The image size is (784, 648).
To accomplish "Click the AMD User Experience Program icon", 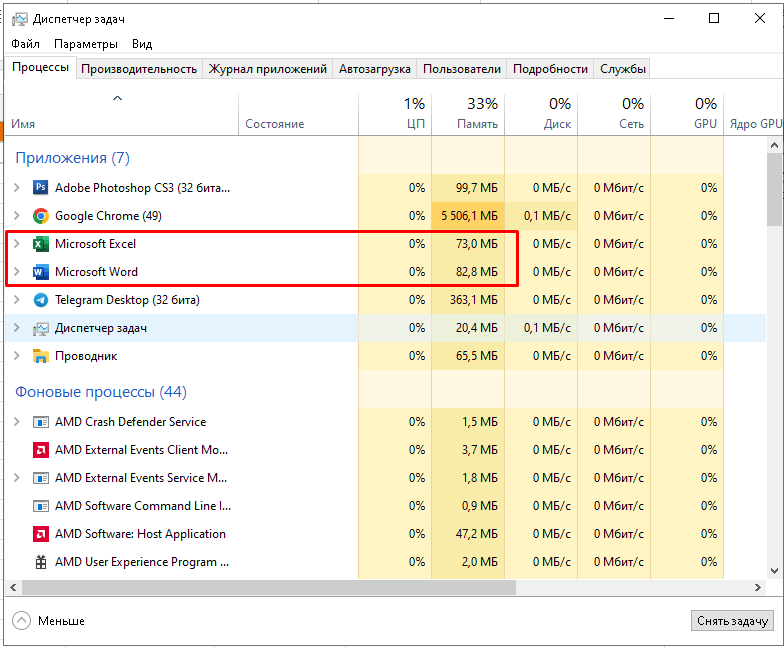I will click(x=40, y=562).
